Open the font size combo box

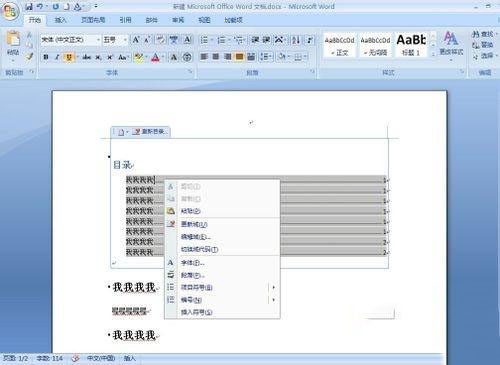click(x=115, y=40)
